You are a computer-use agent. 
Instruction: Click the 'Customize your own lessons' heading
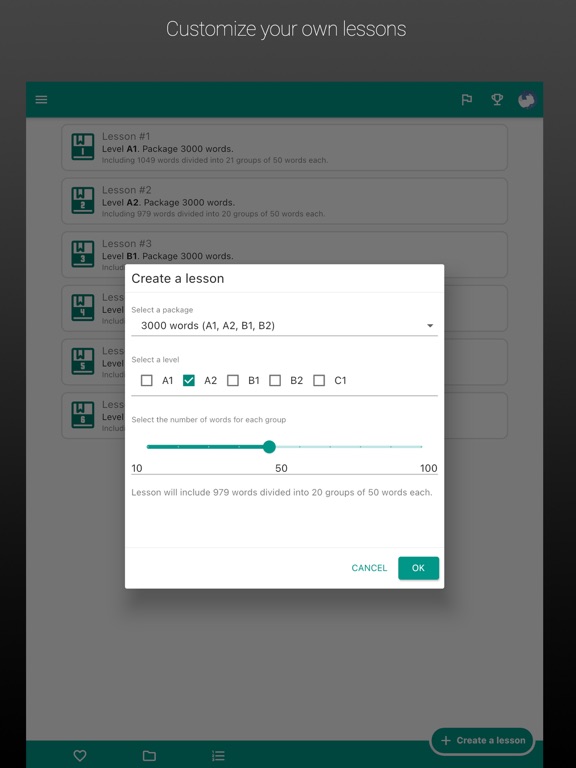pyautogui.click(x=286, y=29)
